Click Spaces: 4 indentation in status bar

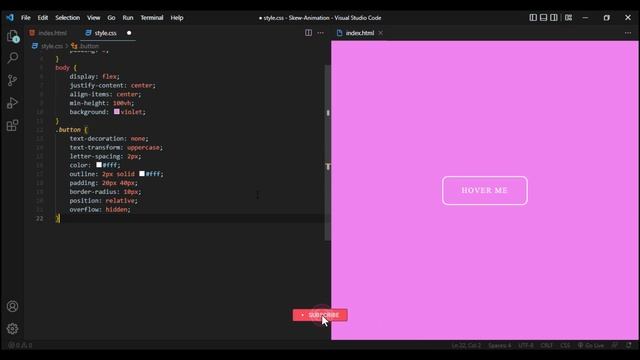click(500, 345)
